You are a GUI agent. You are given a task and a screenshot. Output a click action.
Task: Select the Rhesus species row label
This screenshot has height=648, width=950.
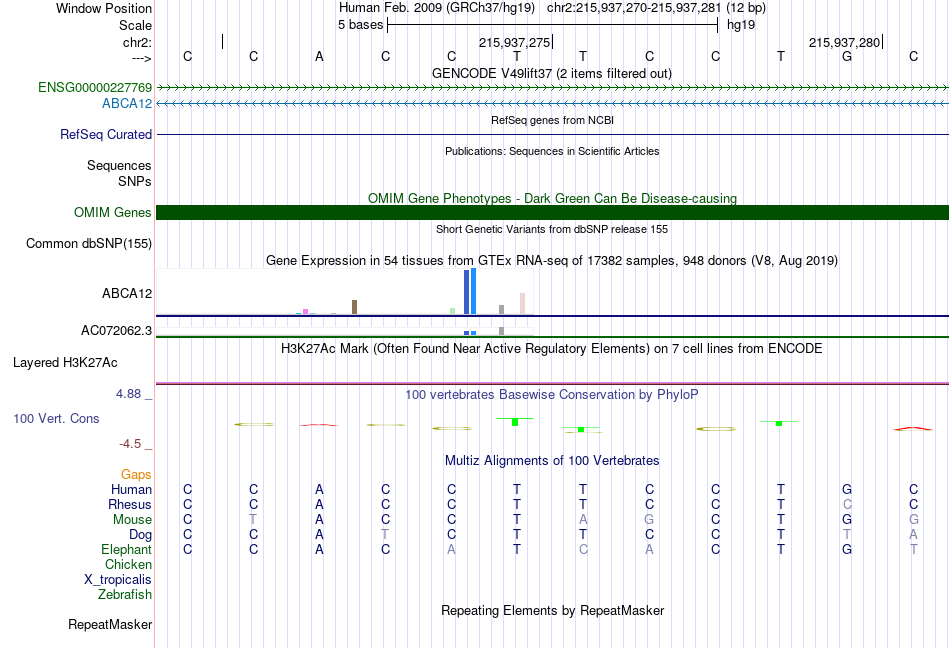click(x=130, y=504)
